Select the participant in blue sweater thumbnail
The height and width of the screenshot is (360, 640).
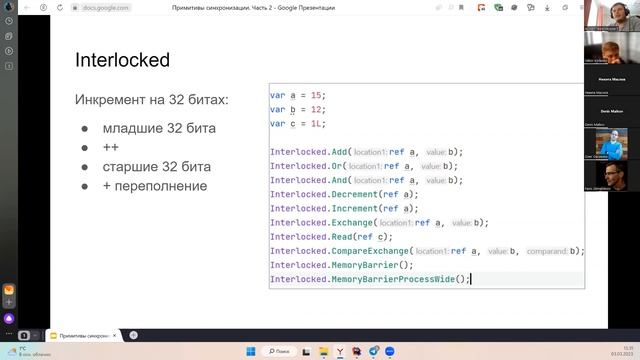pyautogui.click(x=612, y=144)
